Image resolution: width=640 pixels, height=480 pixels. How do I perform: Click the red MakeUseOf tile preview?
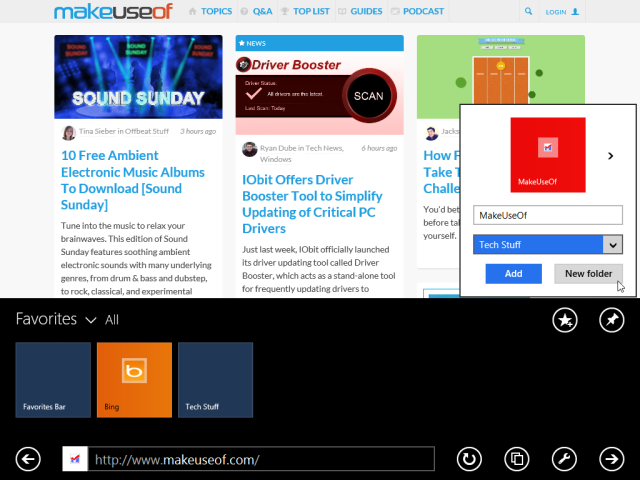click(548, 155)
